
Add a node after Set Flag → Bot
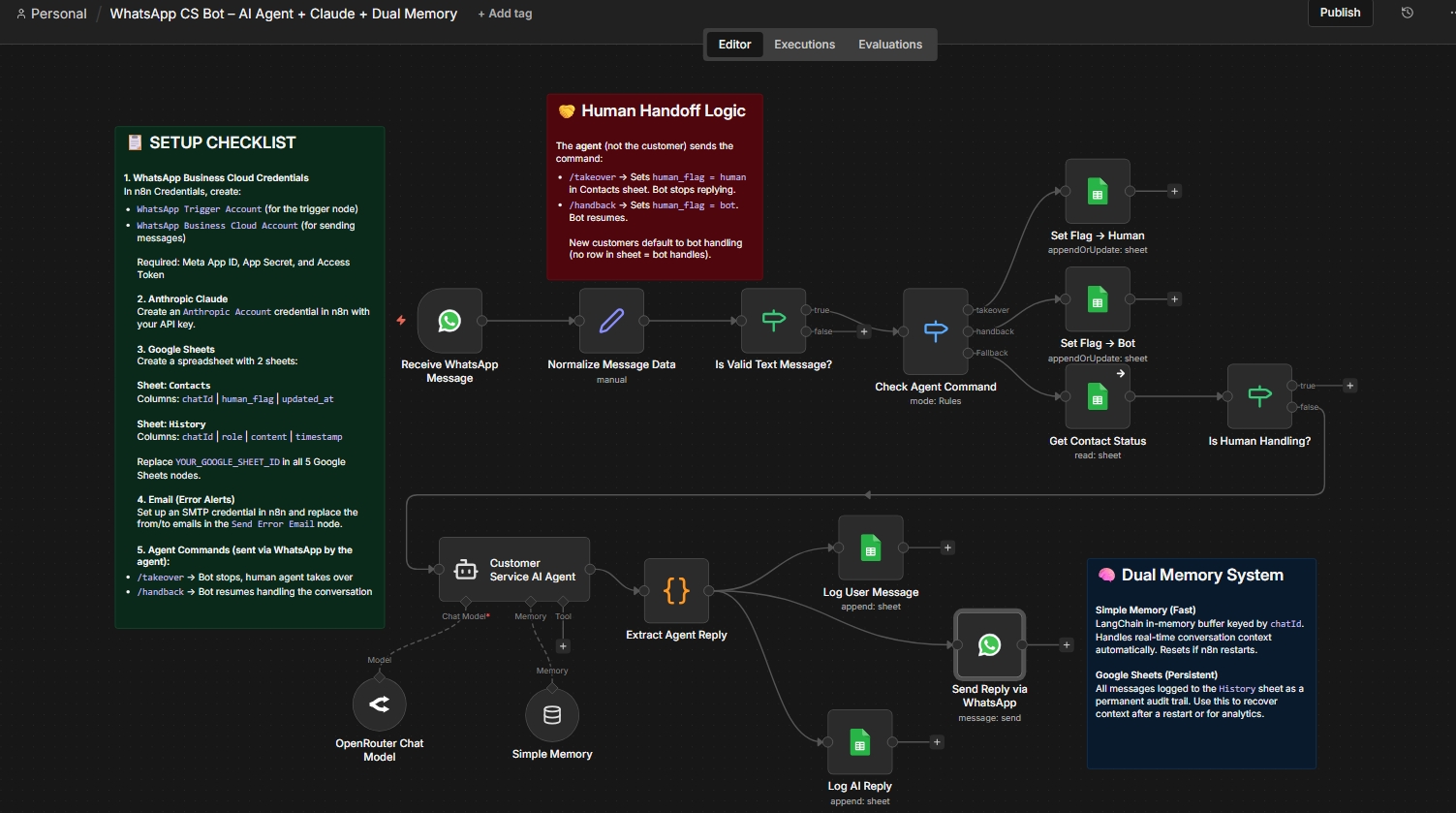coord(1174,299)
